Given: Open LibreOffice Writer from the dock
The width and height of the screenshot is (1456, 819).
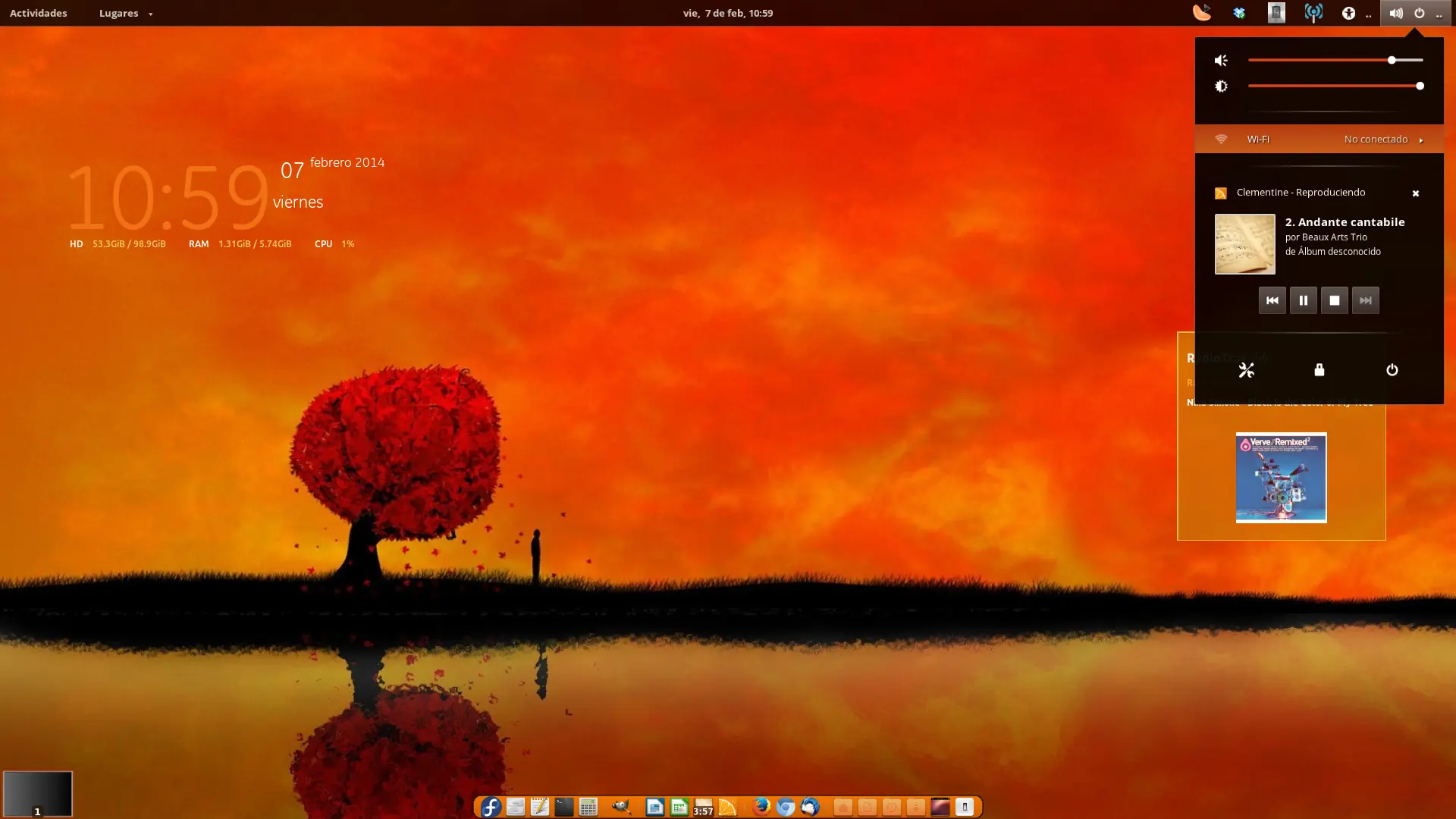Looking at the screenshot, I should tap(655, 807).
